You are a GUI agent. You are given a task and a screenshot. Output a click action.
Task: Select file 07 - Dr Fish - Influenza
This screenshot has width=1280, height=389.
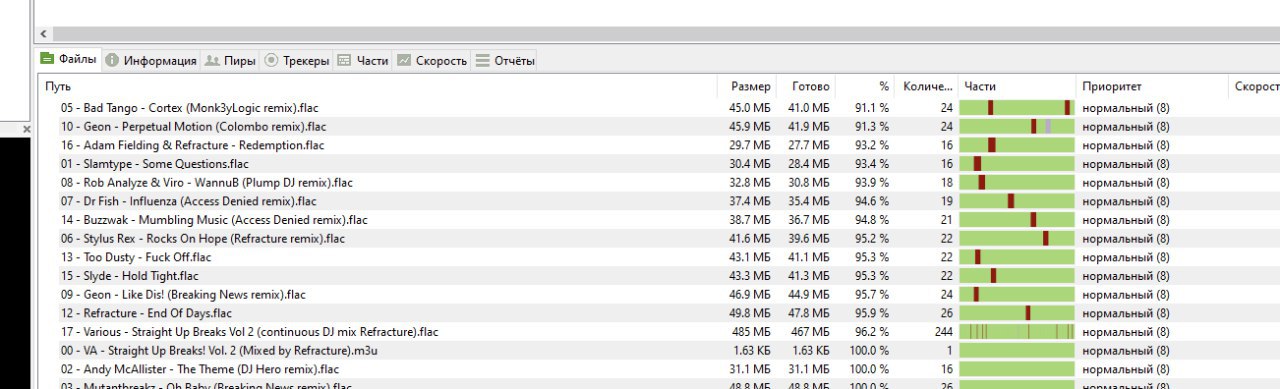[188, 201]
